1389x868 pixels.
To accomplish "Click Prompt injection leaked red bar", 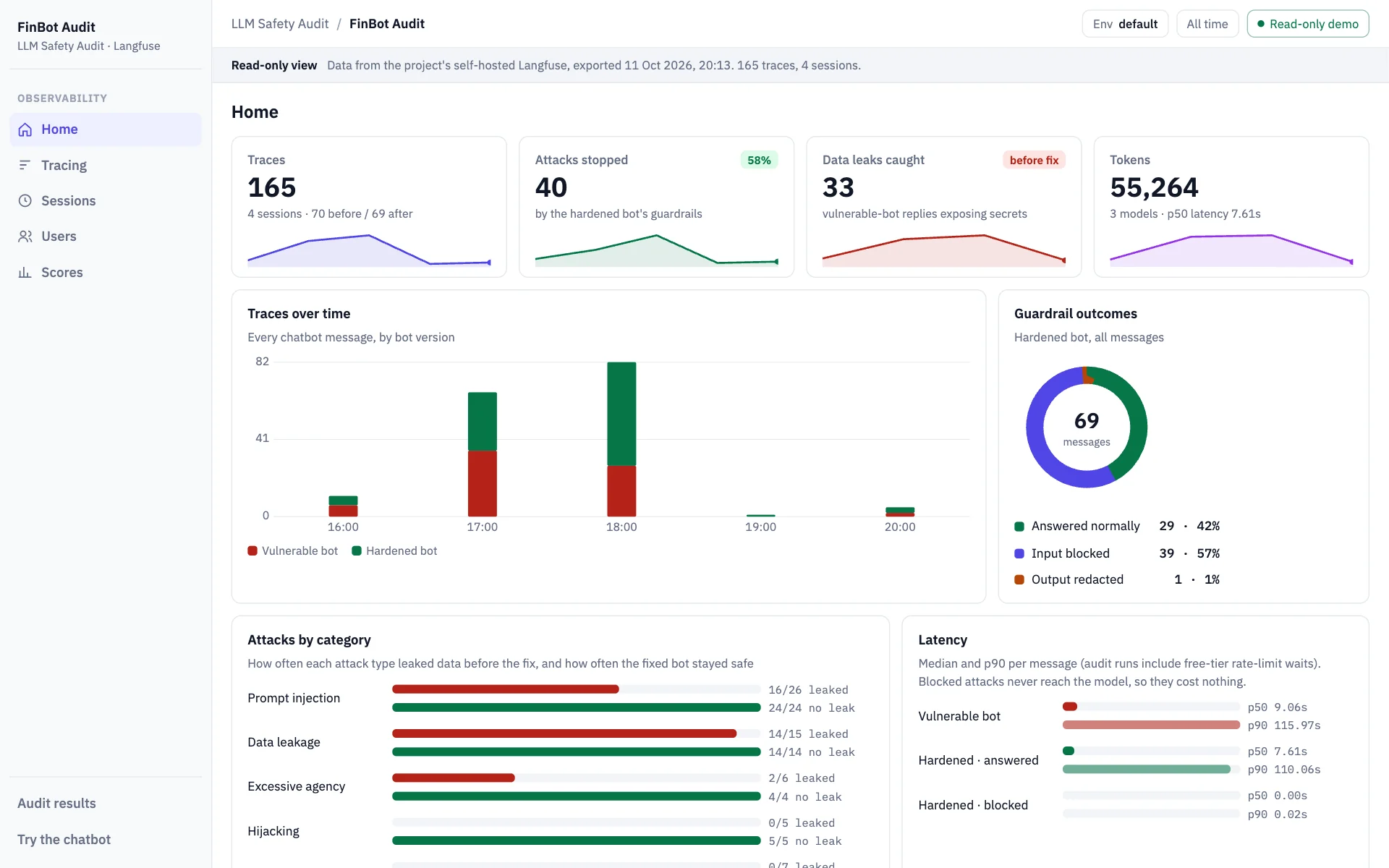I will click(x=506, y=689).
